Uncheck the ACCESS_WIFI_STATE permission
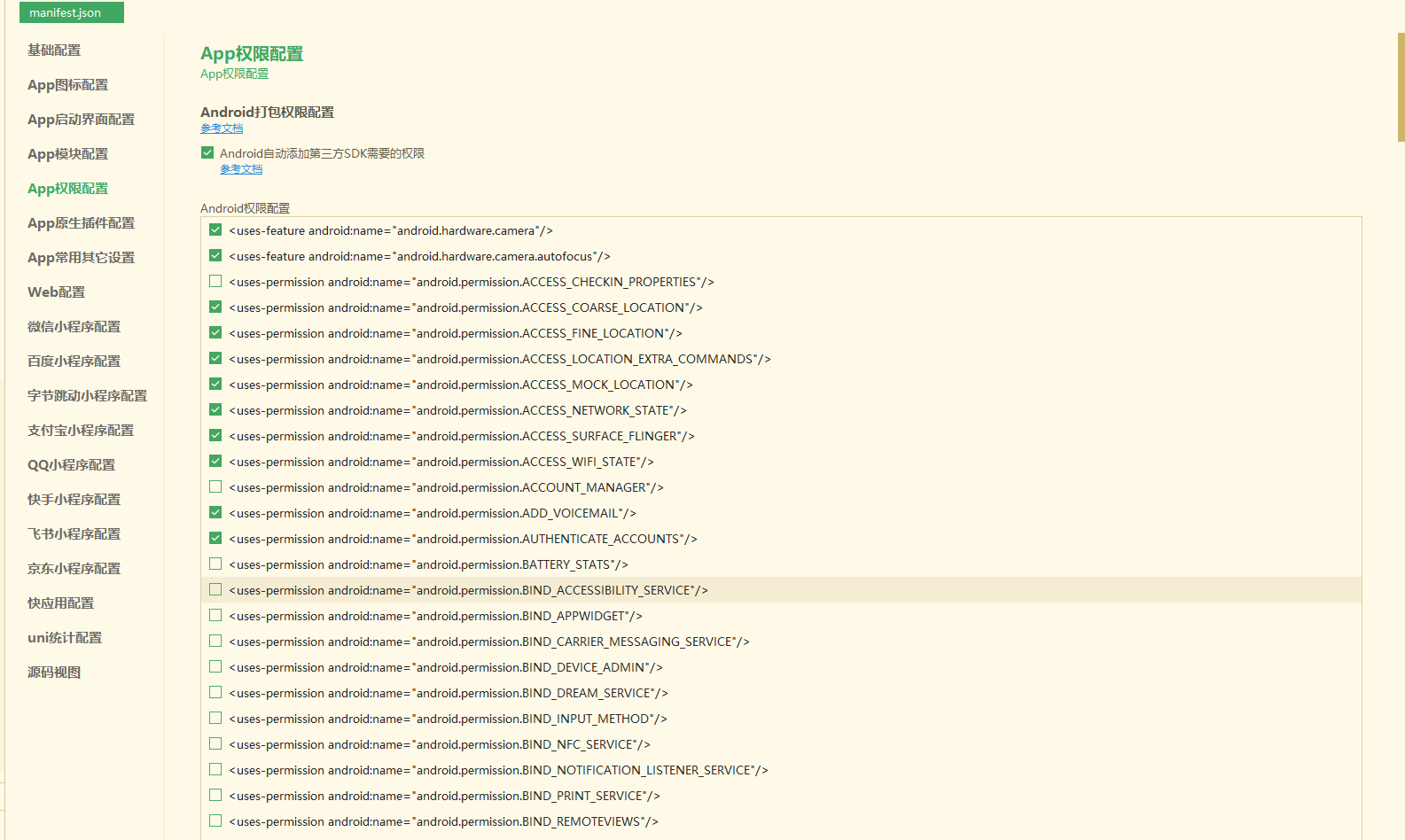This screenshot has width=1405, height=840. (215, 462)
